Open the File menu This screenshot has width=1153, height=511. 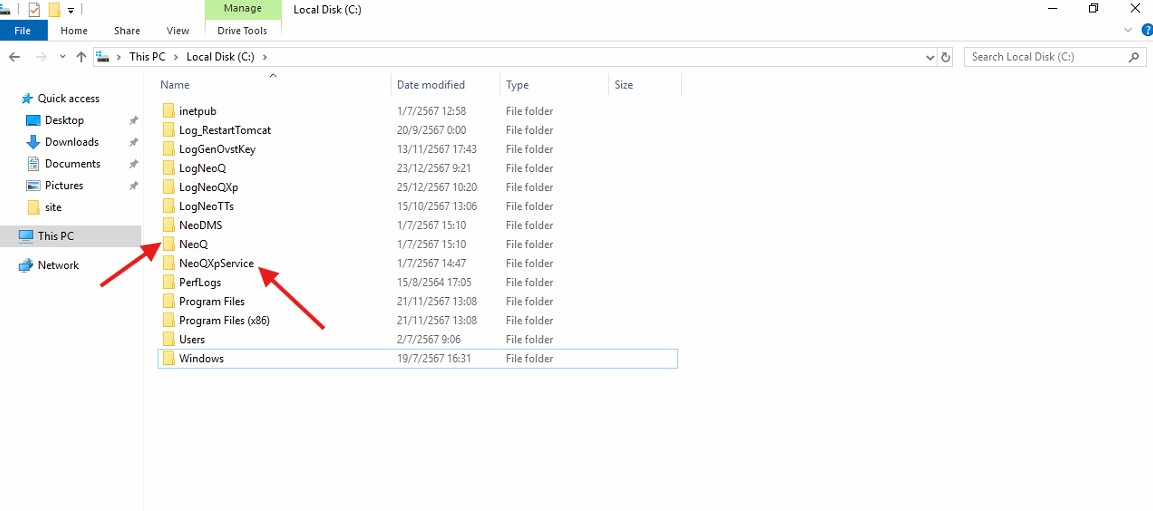tap(22, 31)
